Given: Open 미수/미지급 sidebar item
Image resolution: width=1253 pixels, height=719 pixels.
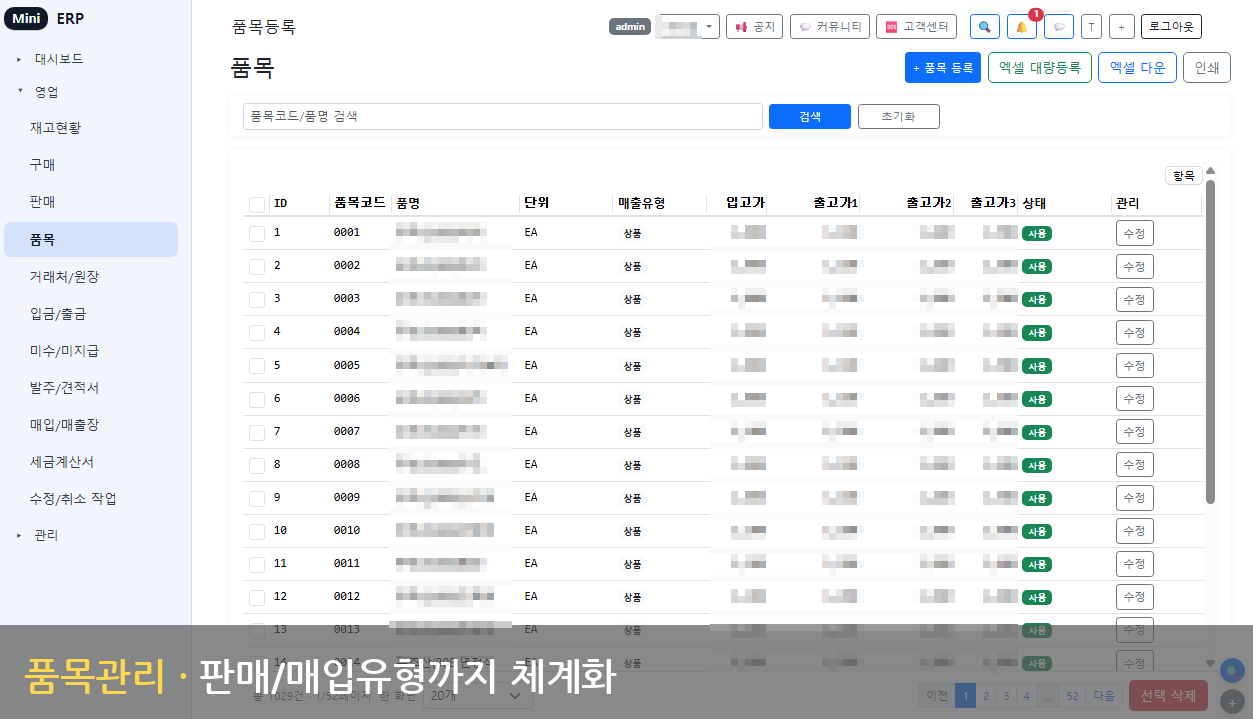Looking at the screenshot, I should pyautogui.click(x=64, y=351).
